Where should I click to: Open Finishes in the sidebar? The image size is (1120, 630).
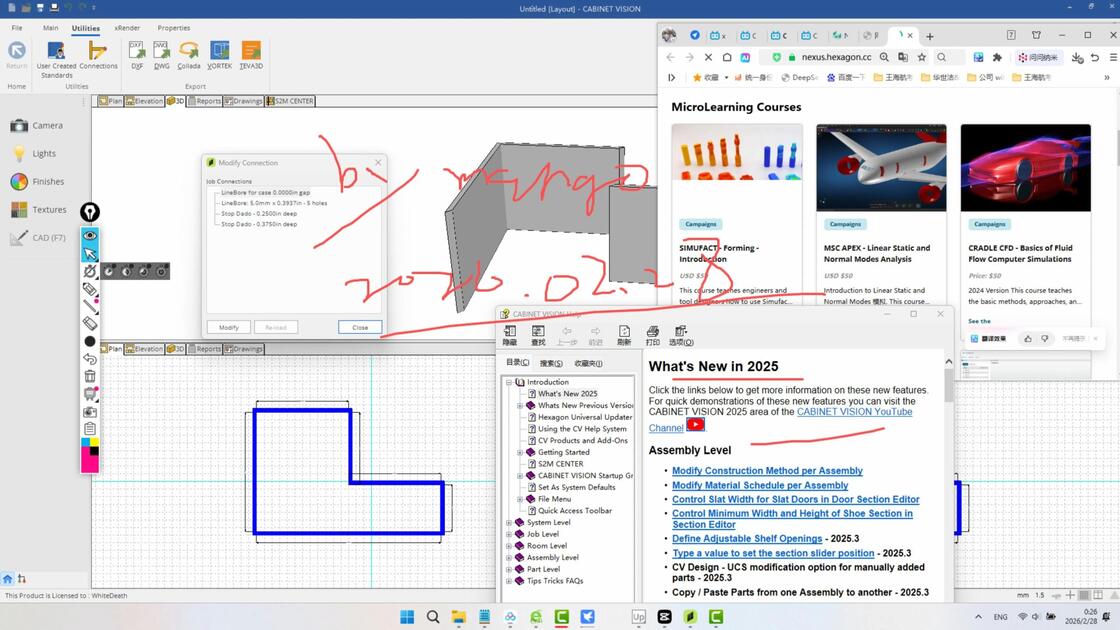(x=38, y=181)
